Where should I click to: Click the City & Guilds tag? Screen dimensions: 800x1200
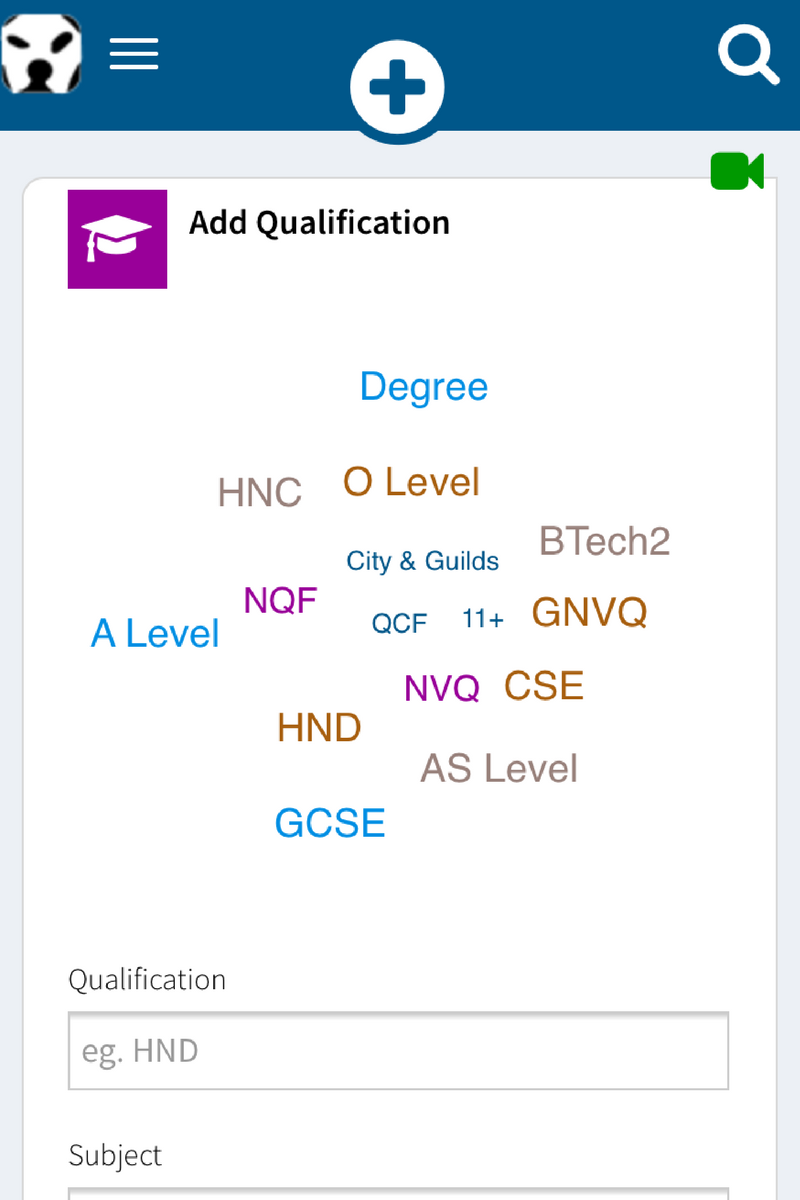coord(423,561)
